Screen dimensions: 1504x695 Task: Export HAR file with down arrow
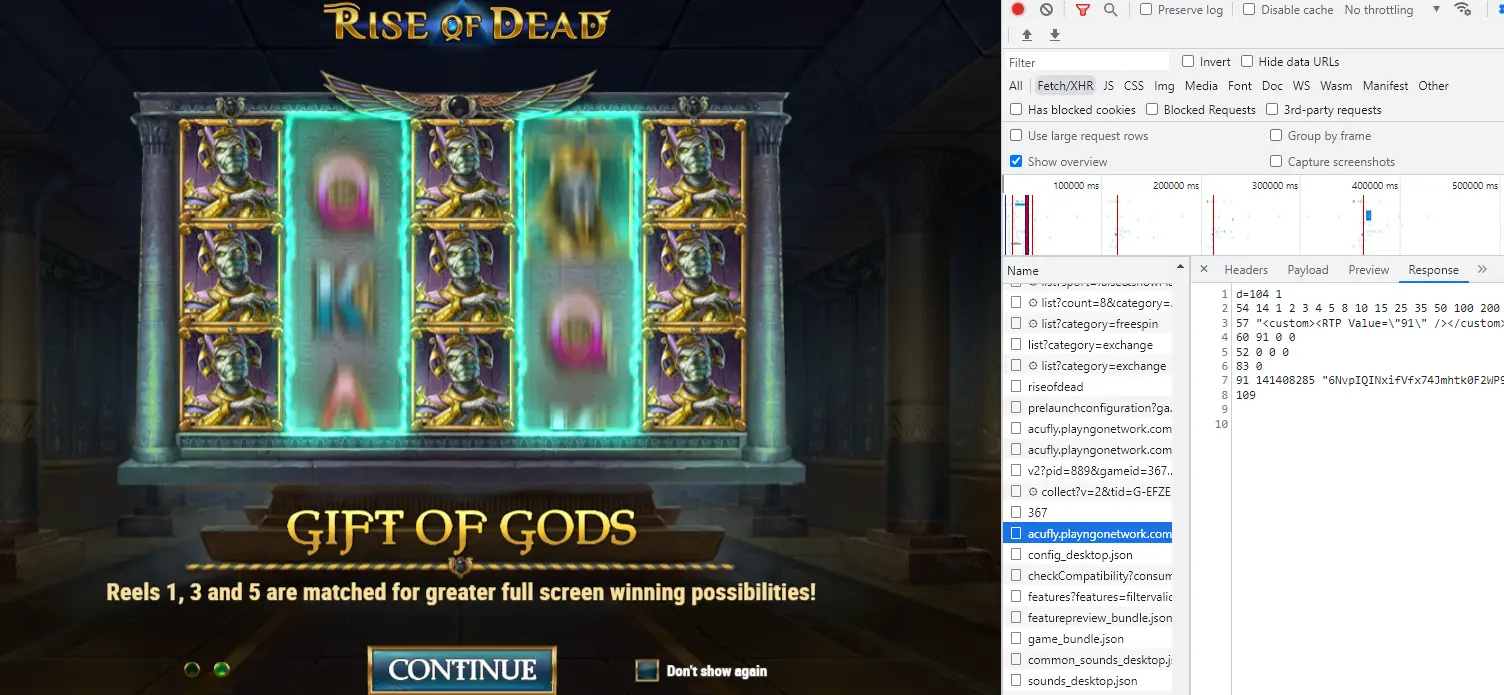[x=1055, y=35]
